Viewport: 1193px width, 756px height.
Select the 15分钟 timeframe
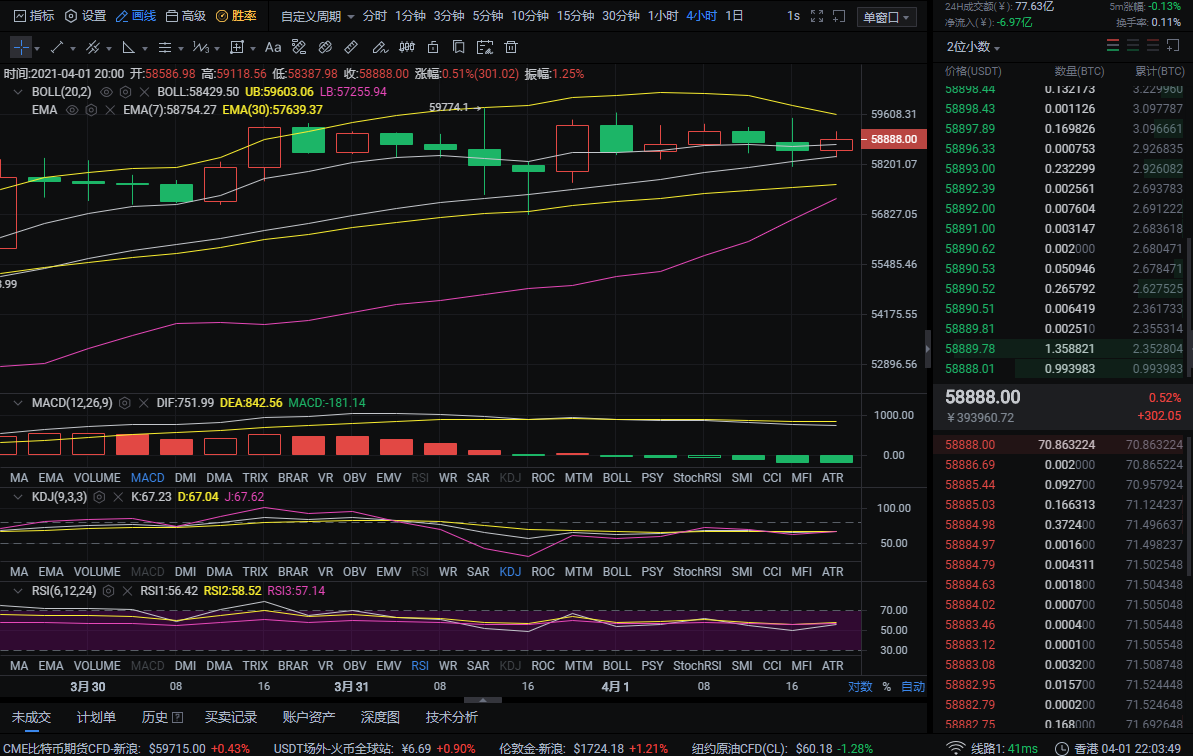575,17
